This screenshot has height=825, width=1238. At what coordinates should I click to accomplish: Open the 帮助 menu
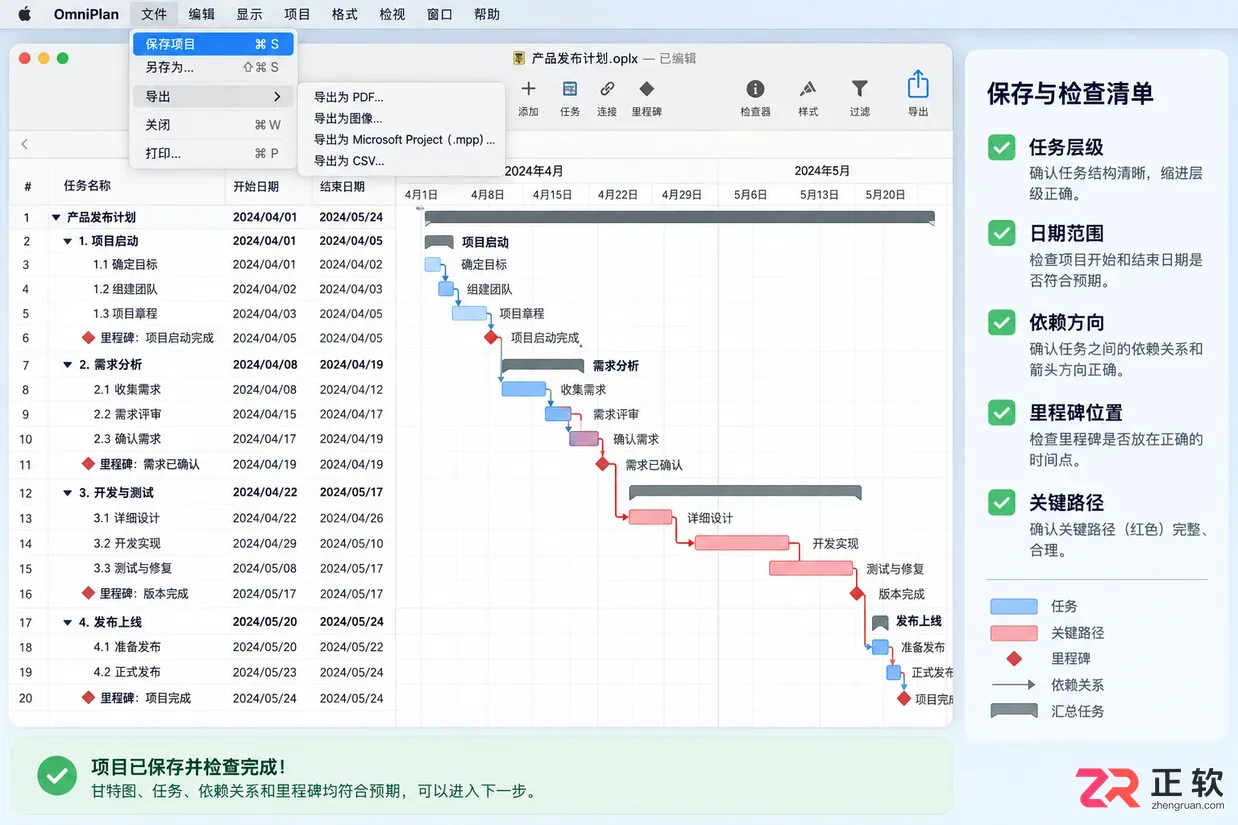coord(487,14)
